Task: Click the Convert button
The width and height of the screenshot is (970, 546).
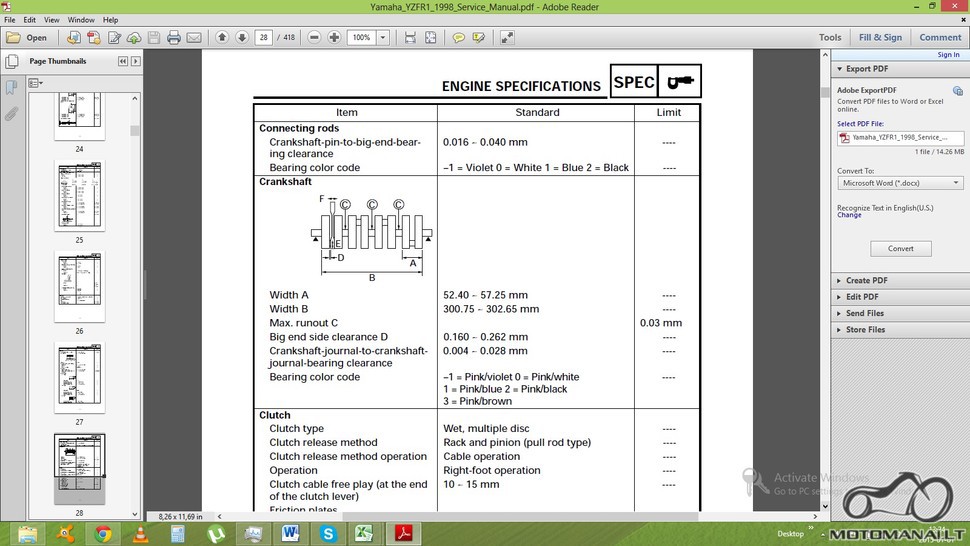Action: click(901, 249)
